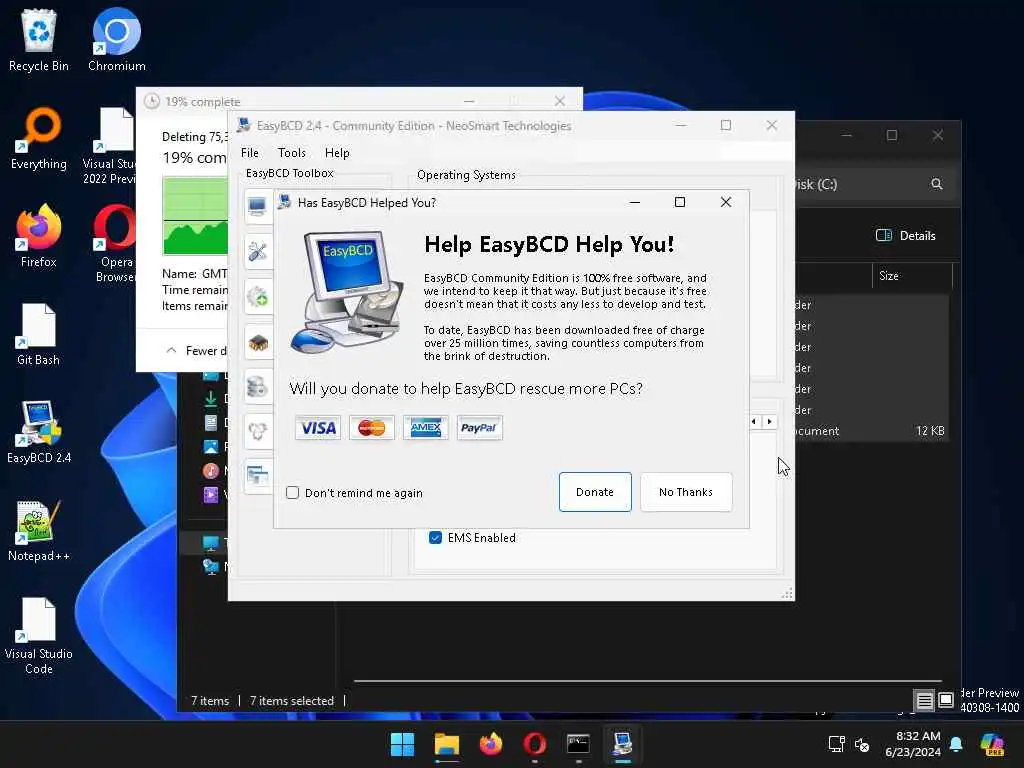
Task: Open network status tray icon
Action: click(837, 744)
